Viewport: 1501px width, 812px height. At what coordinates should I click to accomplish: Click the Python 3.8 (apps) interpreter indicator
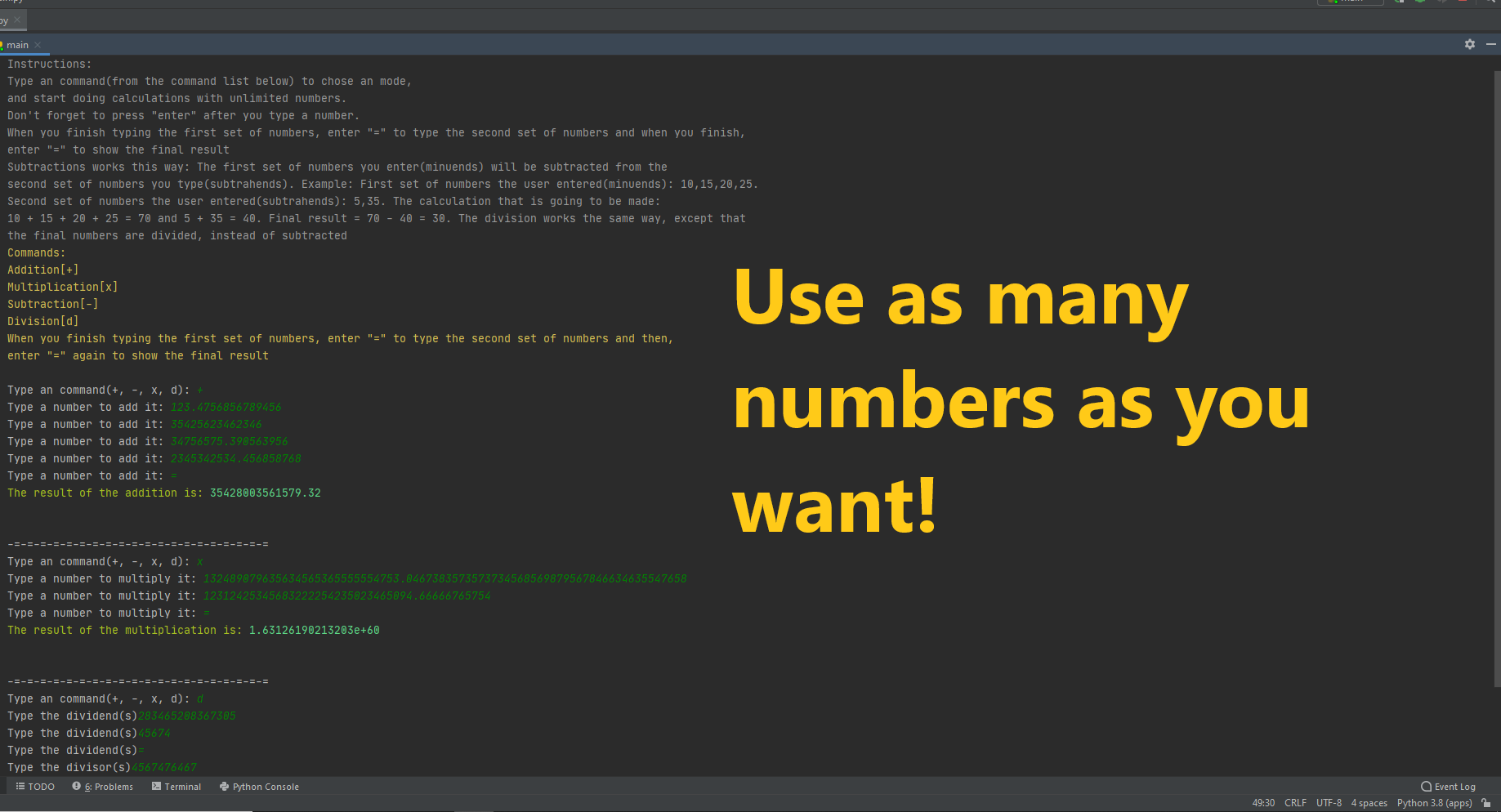tap(1435, 802)
